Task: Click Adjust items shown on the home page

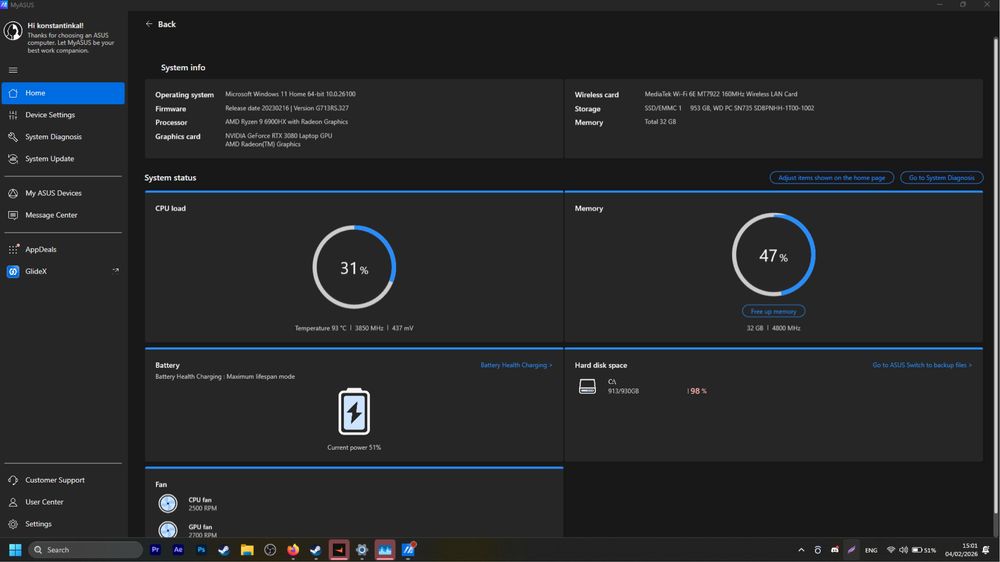Action: (x=832, y=177)
